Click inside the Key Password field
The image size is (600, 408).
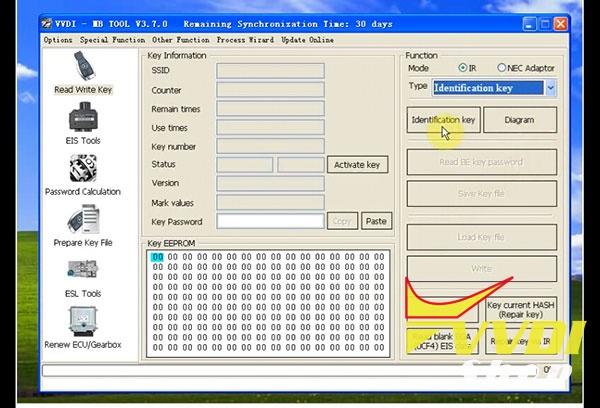(270, 222)
